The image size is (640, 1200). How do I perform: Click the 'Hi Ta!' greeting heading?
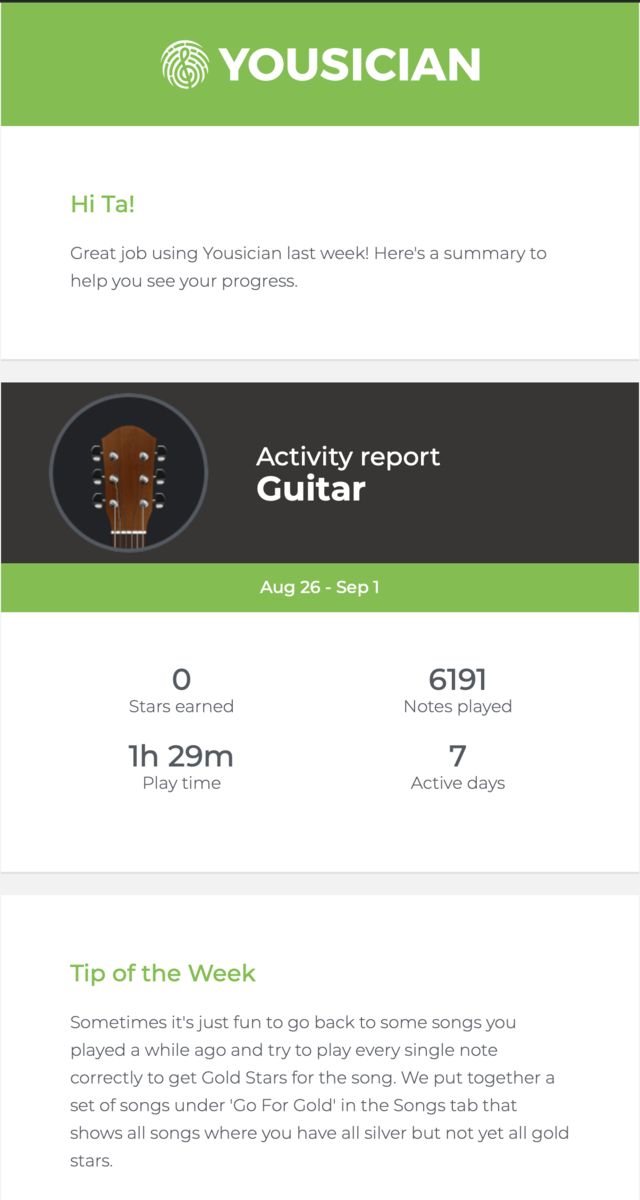(x=102, y=204)
